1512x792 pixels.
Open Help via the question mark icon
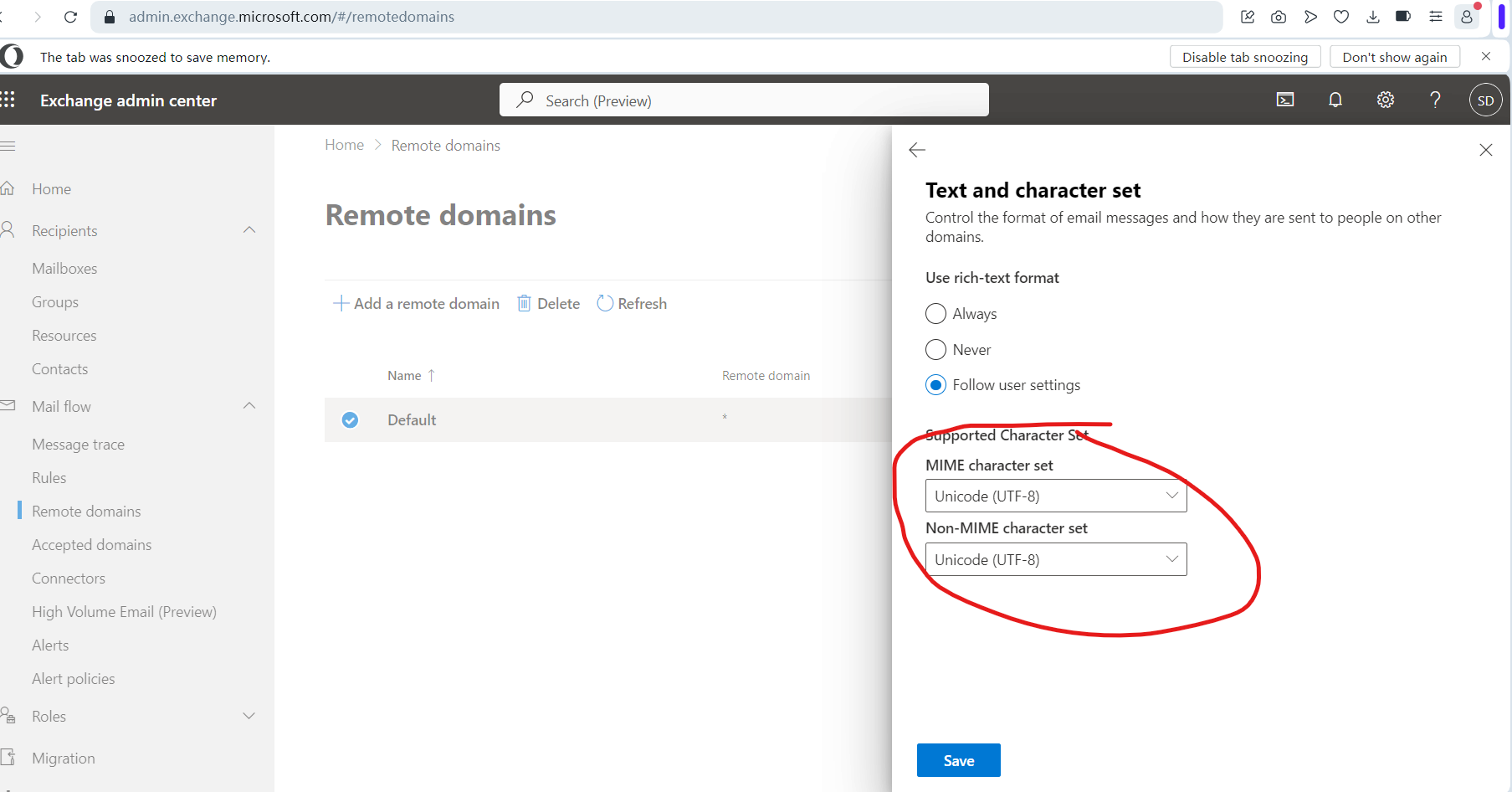pos(1435,100)
